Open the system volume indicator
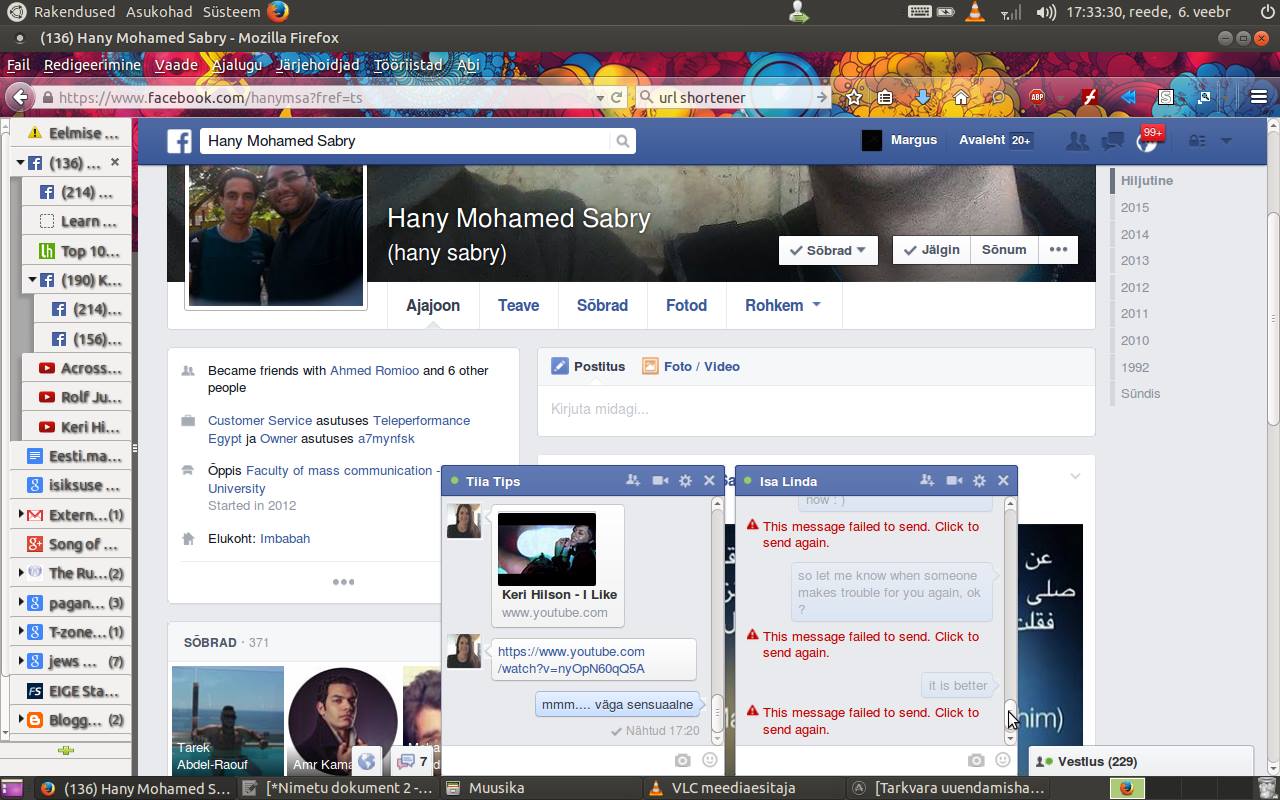 (1045, 12)
